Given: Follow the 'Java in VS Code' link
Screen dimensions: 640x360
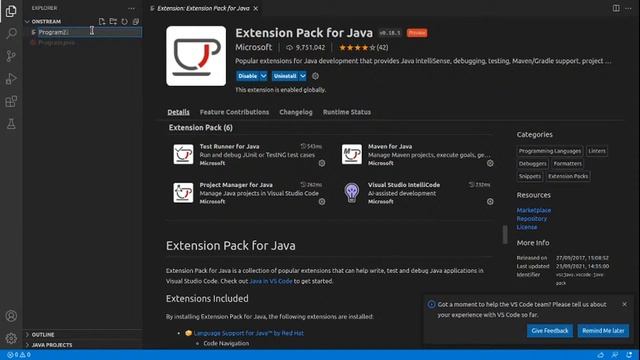Looking at the screenshot, I should coord(271,281).
